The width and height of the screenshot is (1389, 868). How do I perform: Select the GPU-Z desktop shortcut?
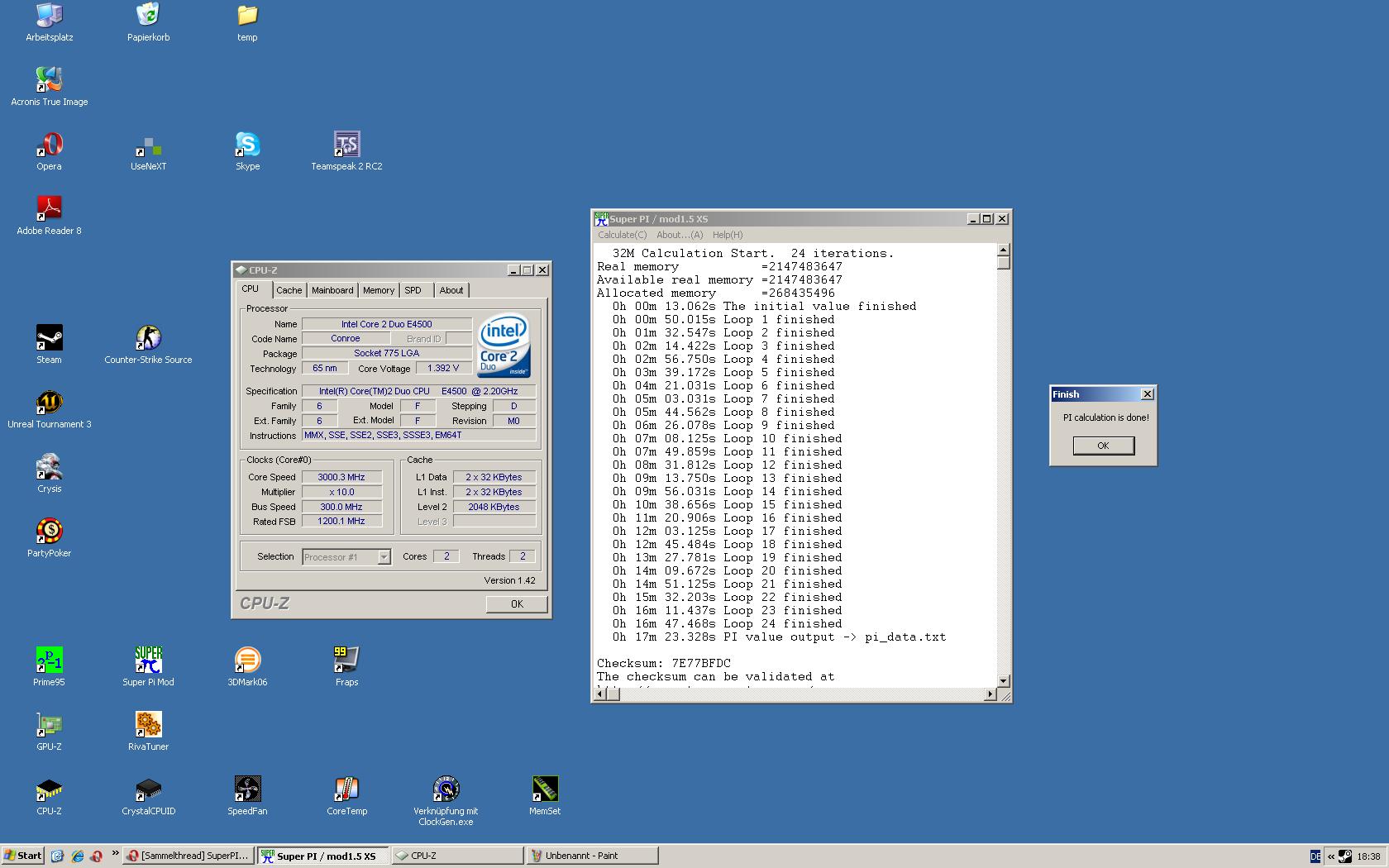tap(49, 725)
